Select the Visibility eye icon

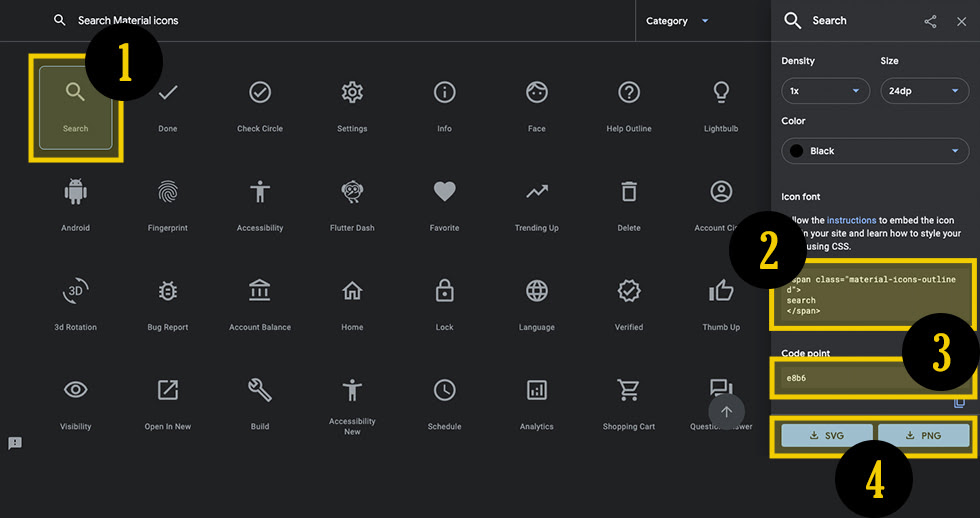(x=76, y=391)
